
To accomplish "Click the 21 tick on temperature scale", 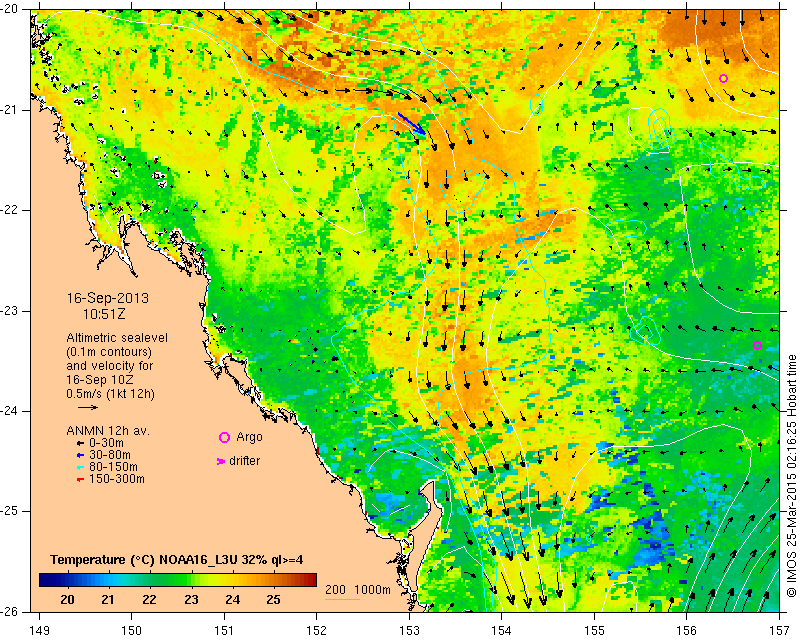I will point(108,600).
